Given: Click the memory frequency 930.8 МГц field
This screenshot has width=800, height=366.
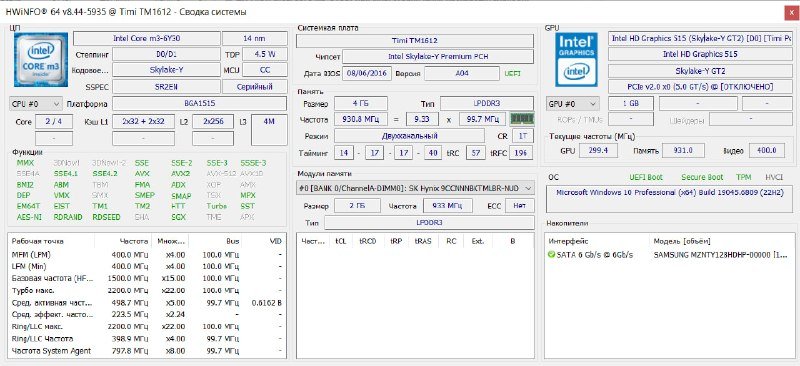Looking at the screenshot, I should click(x=361, y=119).
